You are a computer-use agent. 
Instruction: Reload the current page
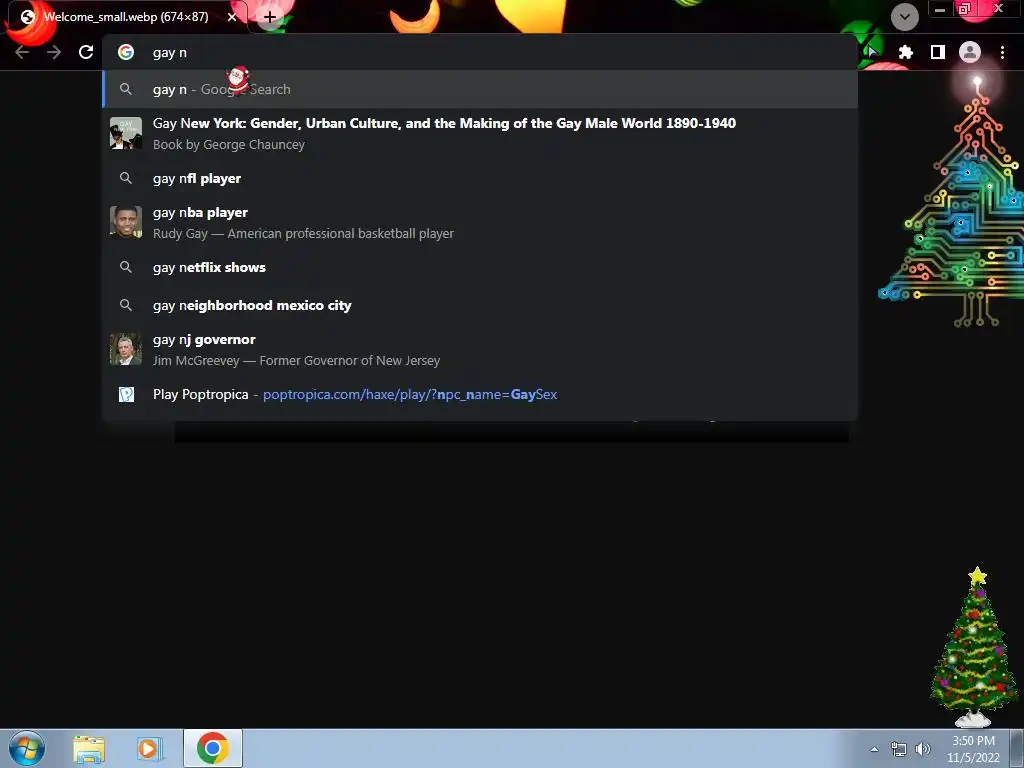pyautogui.click(x=86, y=52)
